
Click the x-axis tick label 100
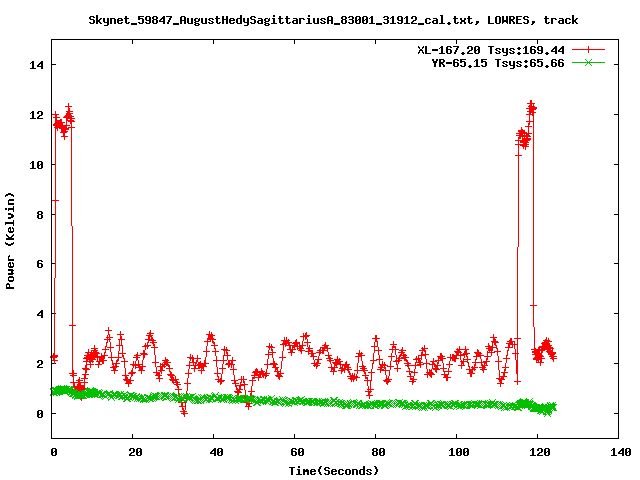[459, 452]
